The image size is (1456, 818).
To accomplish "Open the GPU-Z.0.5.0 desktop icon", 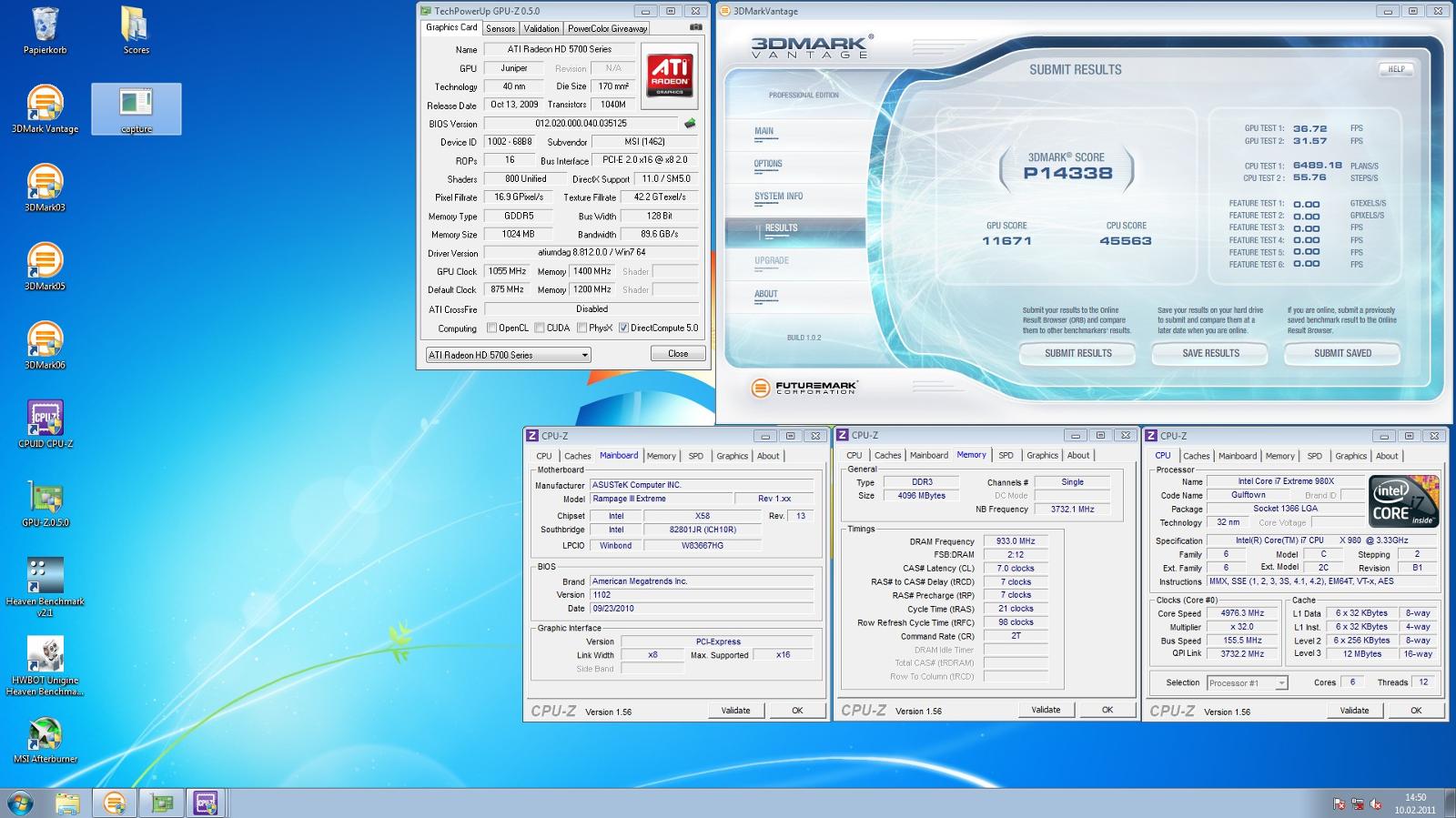I will 45,502.
